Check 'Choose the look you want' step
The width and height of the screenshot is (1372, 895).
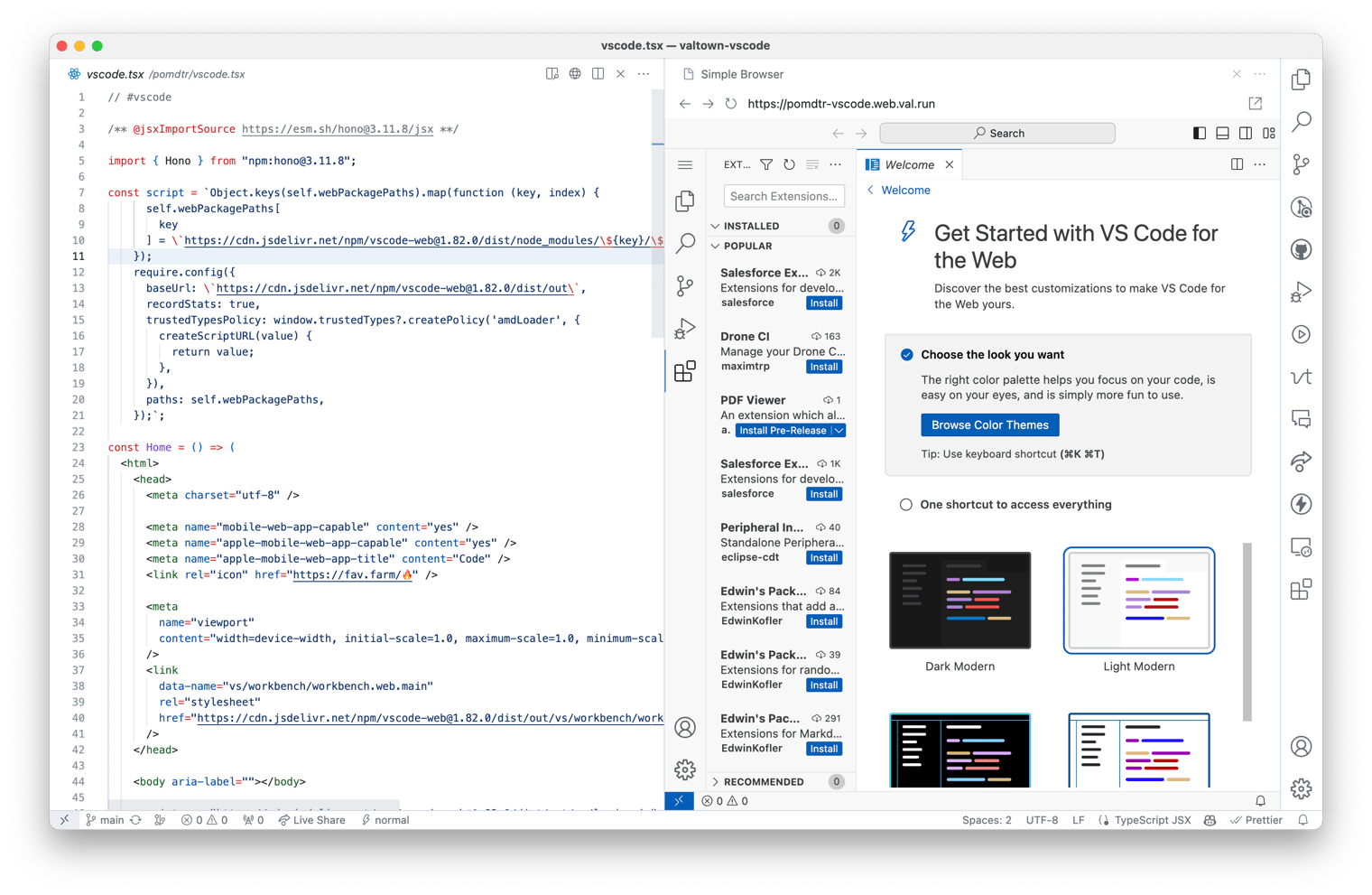tap(906, 355)
